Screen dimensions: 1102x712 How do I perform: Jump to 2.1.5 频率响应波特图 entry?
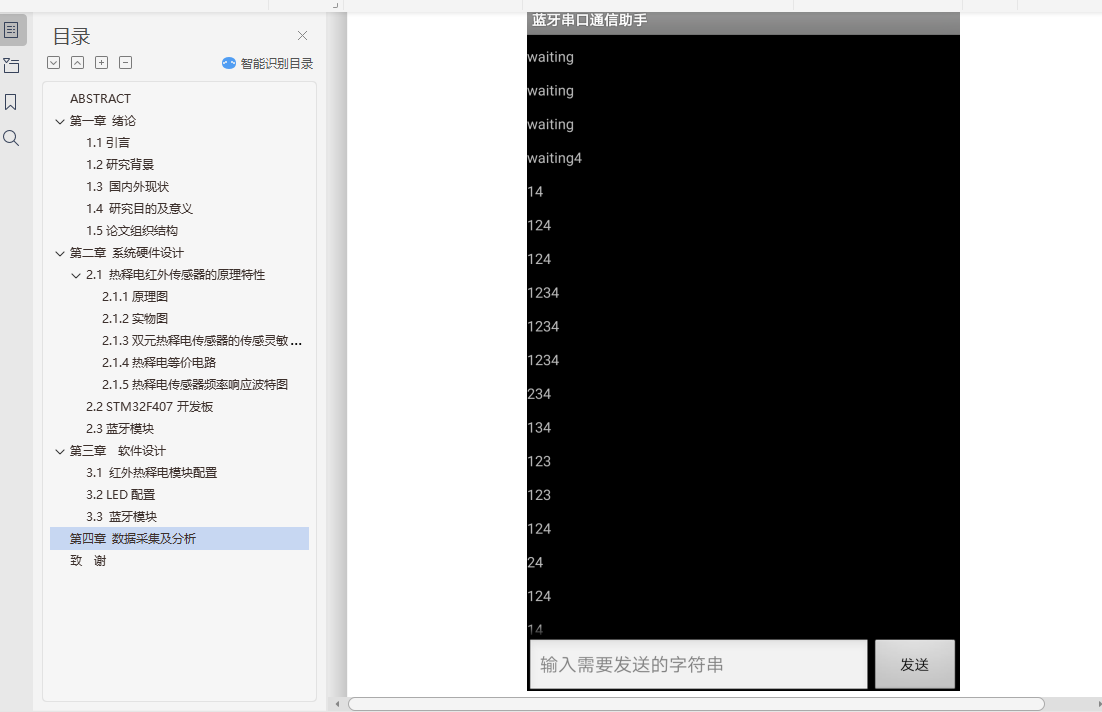click(195, 384)
